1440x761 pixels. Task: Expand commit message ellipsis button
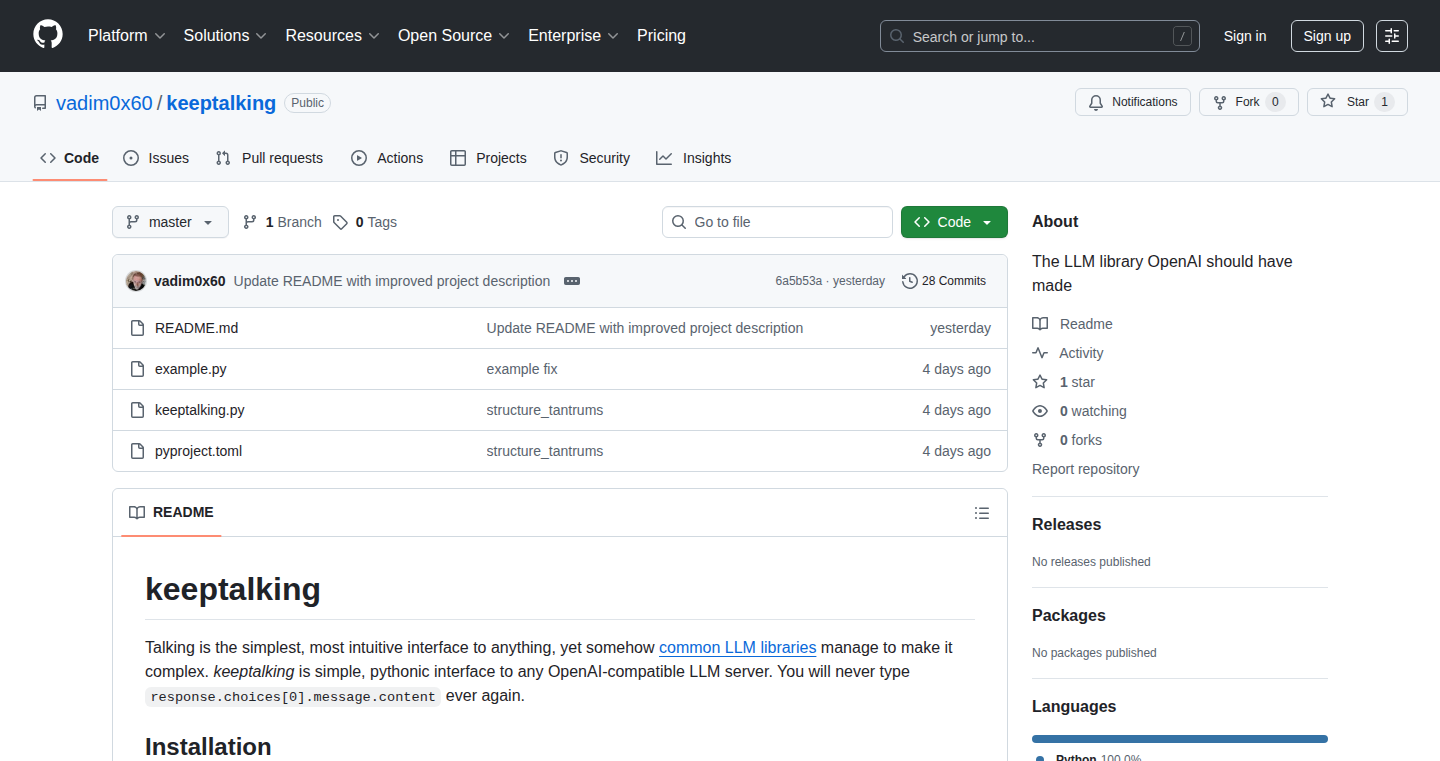pos(572,281)
